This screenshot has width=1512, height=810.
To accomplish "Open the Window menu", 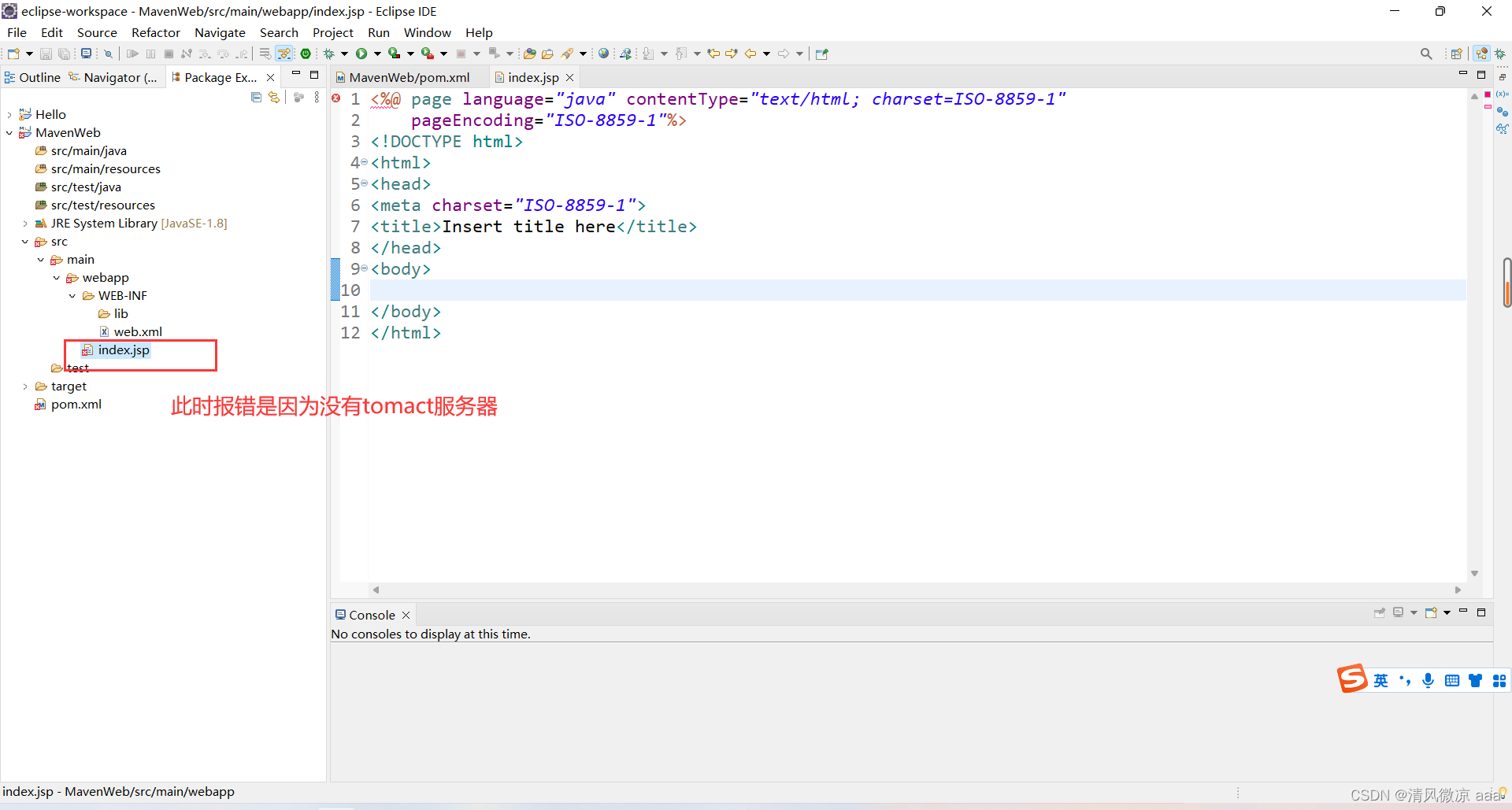I will pyautogui.click(x=428, y=32).
